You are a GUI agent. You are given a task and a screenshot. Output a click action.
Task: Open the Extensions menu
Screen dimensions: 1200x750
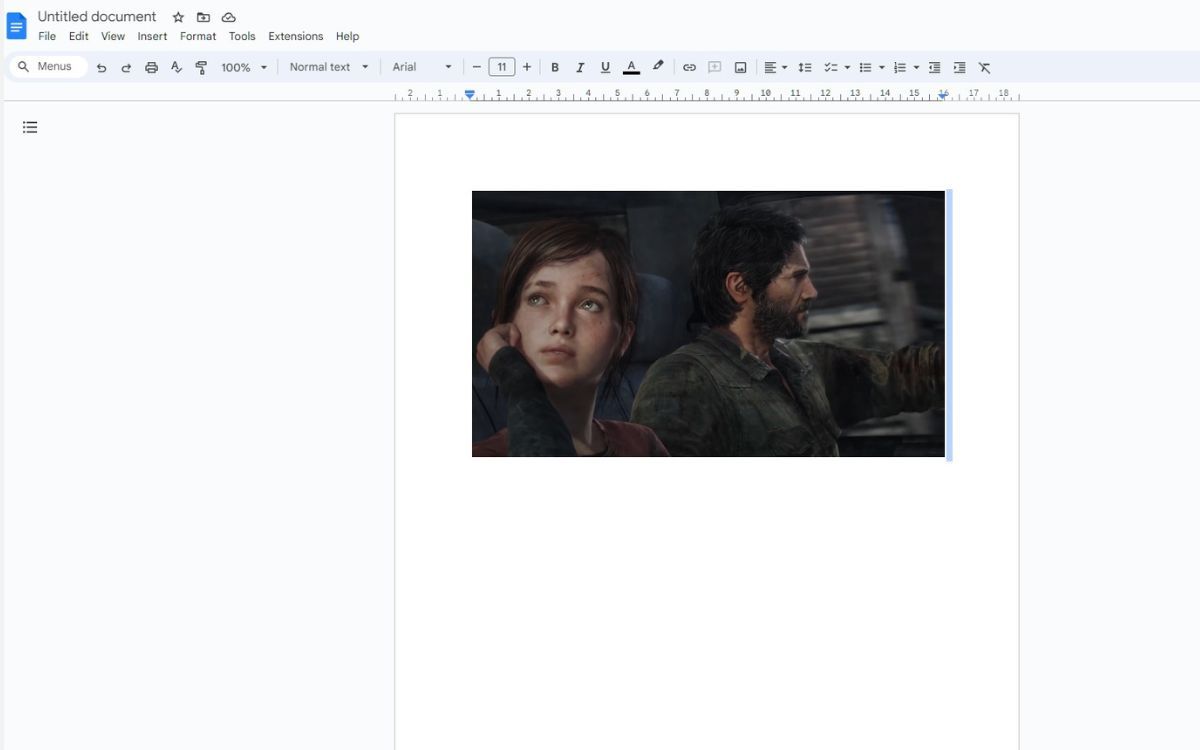coord(295,36)
